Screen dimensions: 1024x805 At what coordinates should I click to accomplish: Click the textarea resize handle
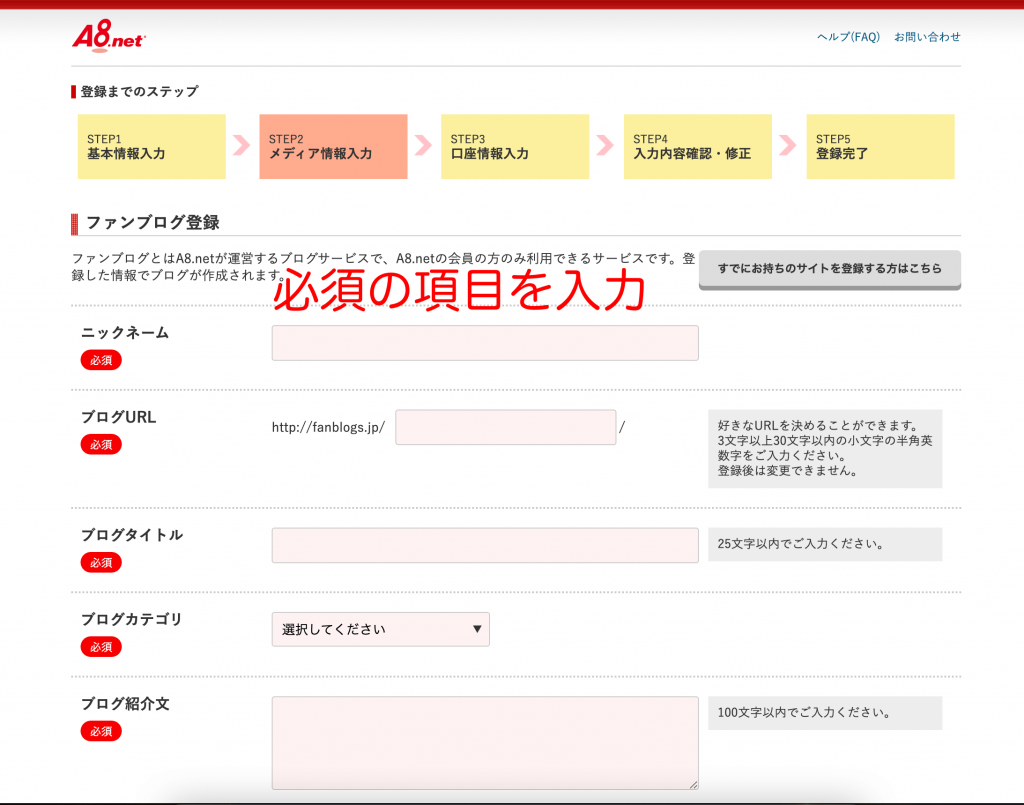693,785
